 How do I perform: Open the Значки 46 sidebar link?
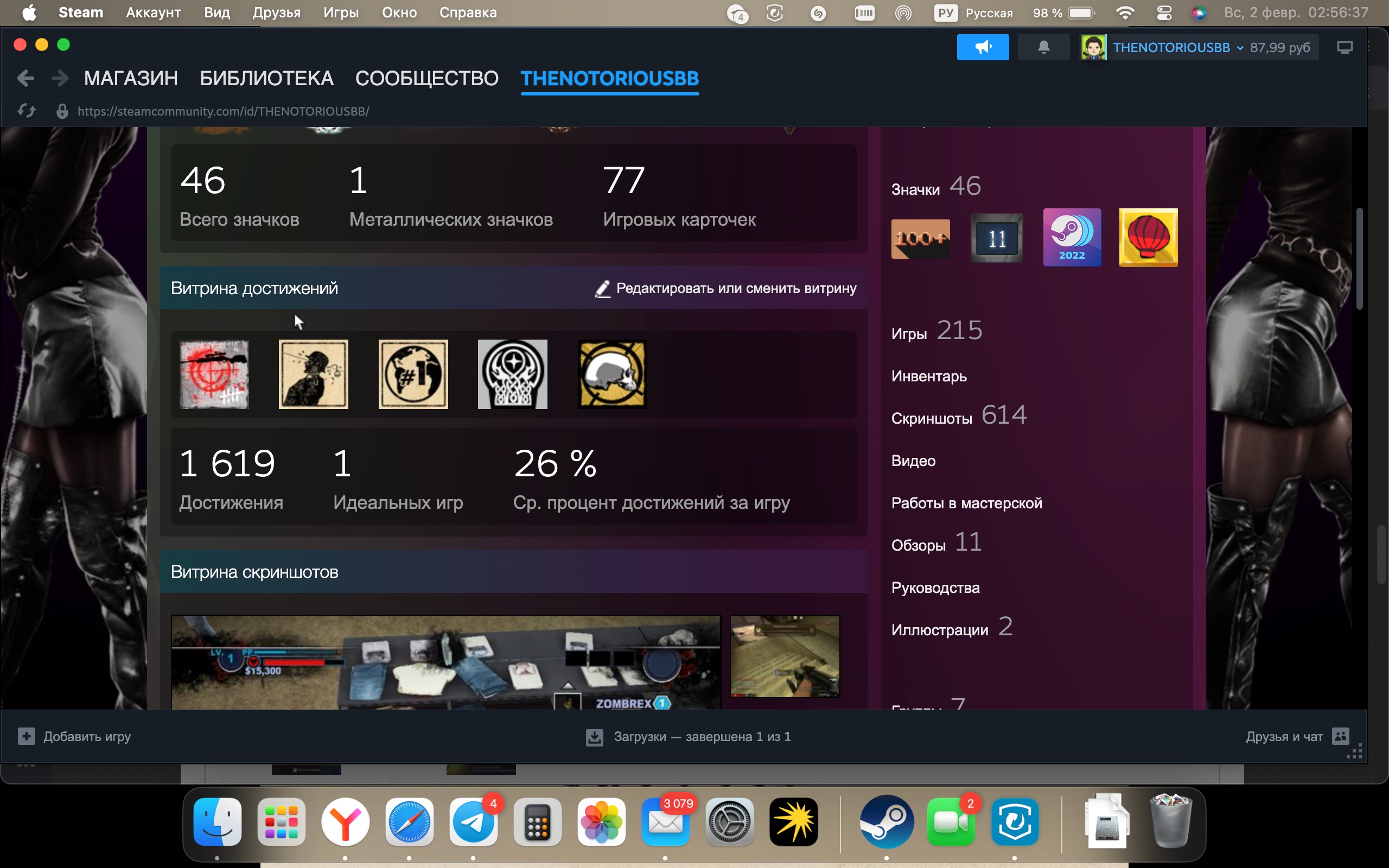click(x=936, y=187)
